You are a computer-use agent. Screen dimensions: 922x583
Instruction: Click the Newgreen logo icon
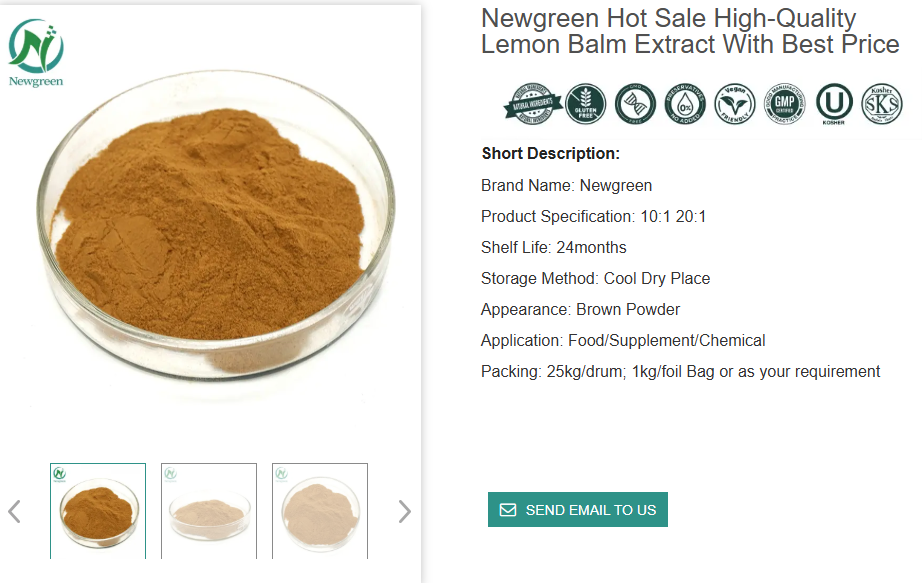36,53
